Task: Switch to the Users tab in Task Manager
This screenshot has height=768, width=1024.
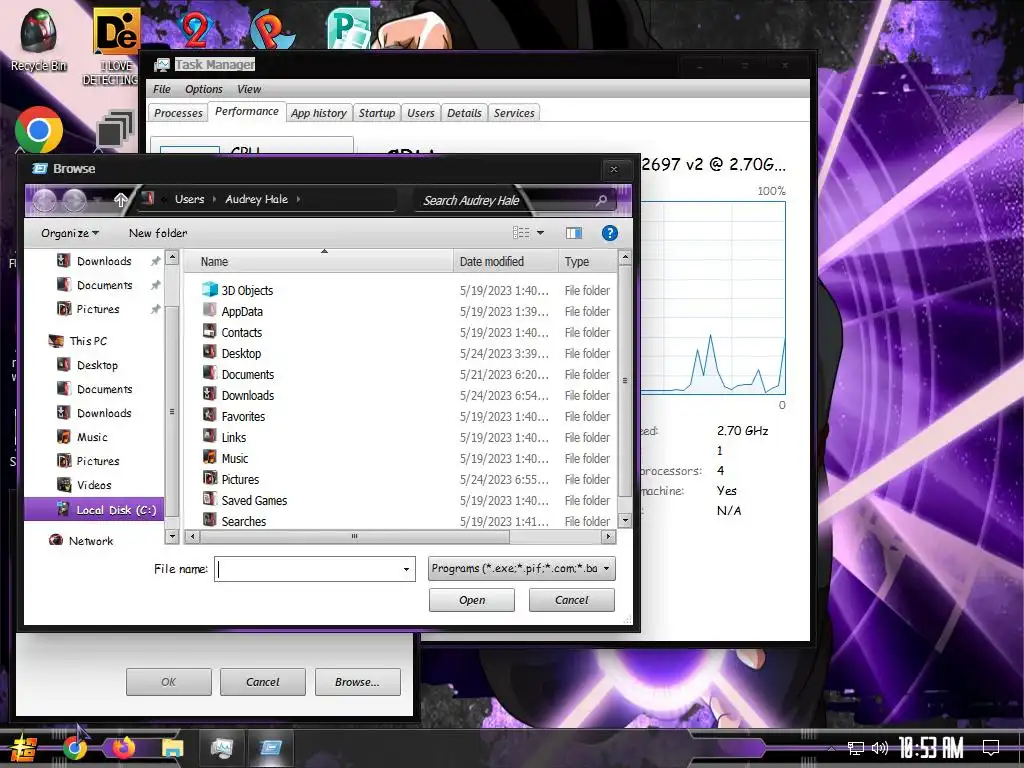Action: tap(421, 113)
